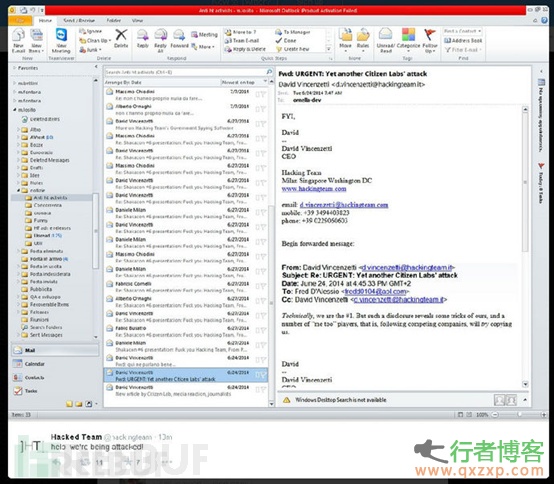554x484 pixels.
Task: Open the Sent Messages folder
Action: pyautogui.click(x=42, y=335)
